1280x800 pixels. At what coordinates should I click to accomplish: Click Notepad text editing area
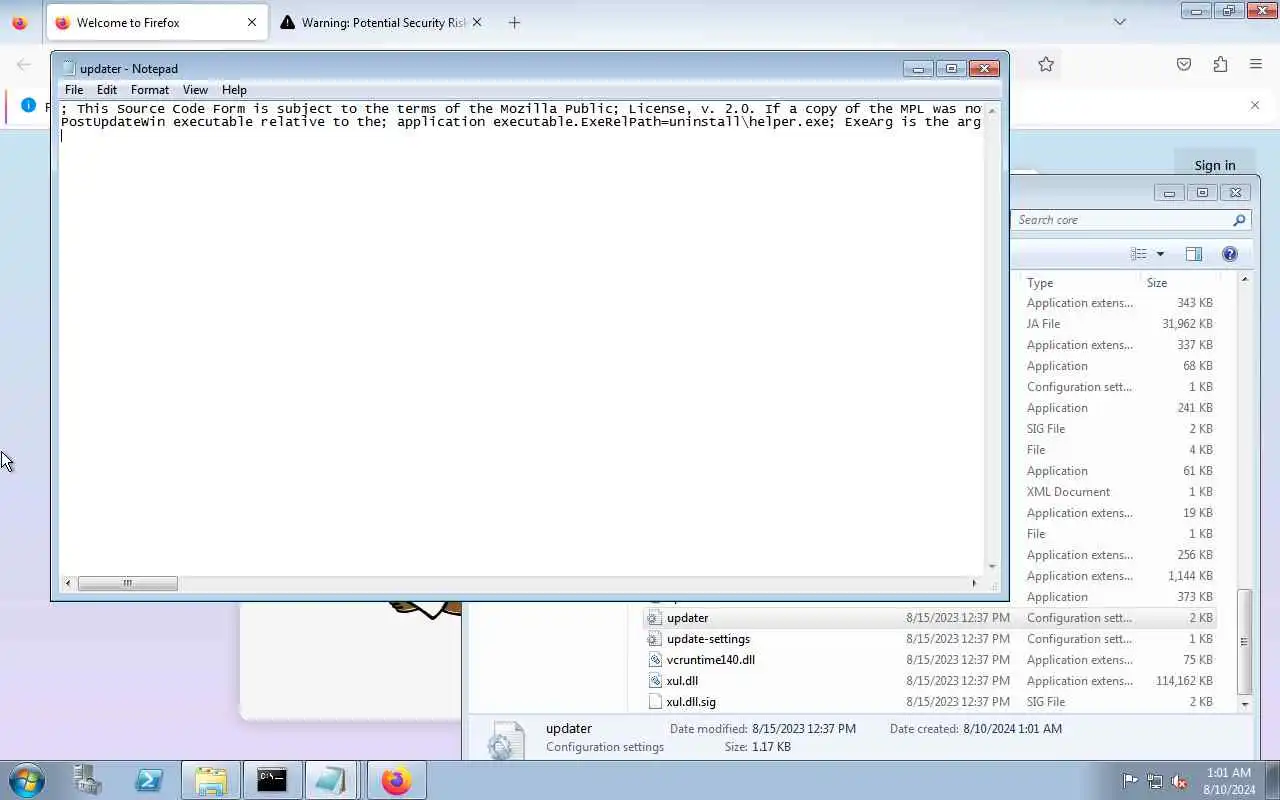521,338
